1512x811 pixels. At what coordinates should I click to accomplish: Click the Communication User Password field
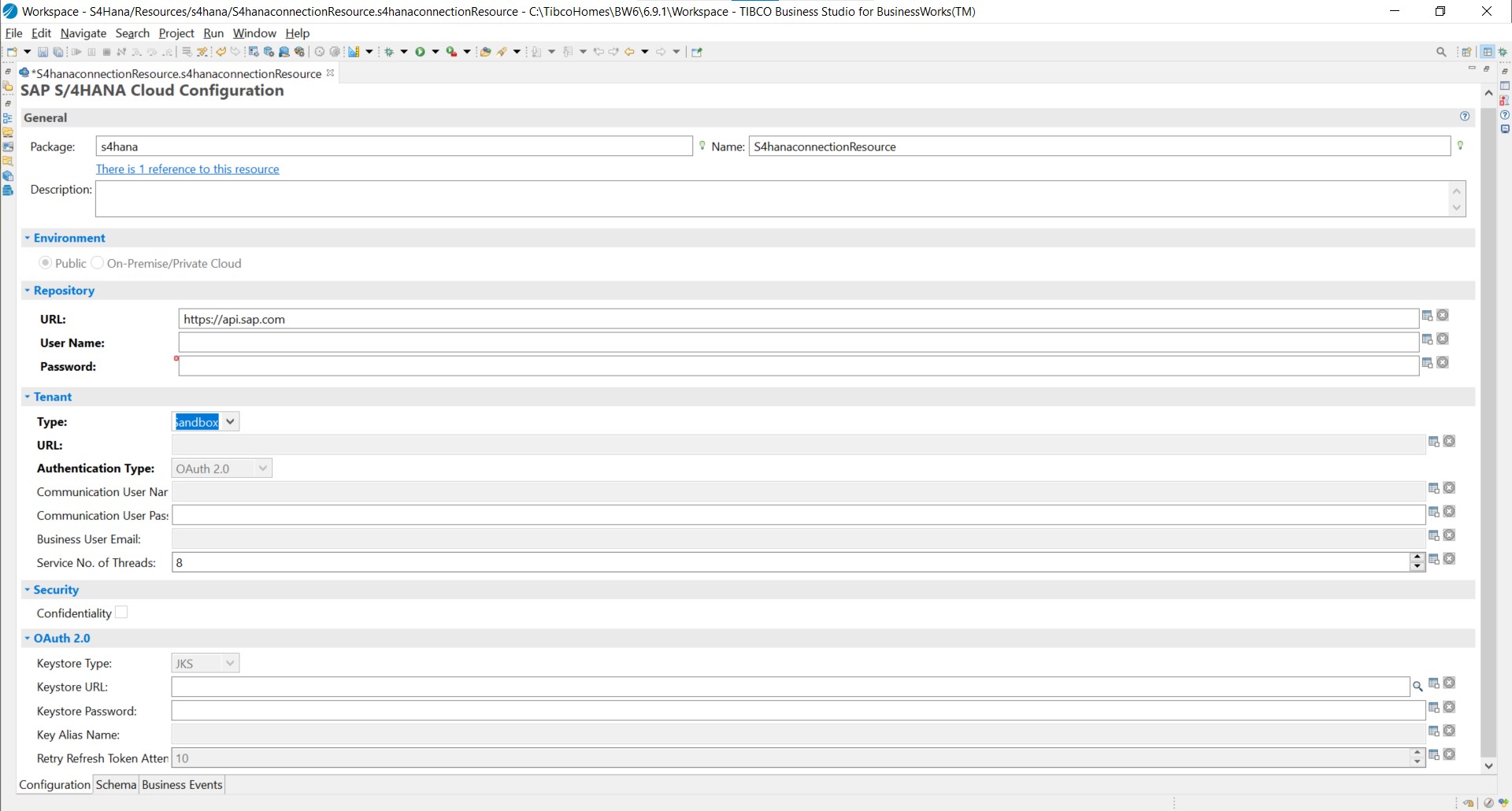click(799, 515)
